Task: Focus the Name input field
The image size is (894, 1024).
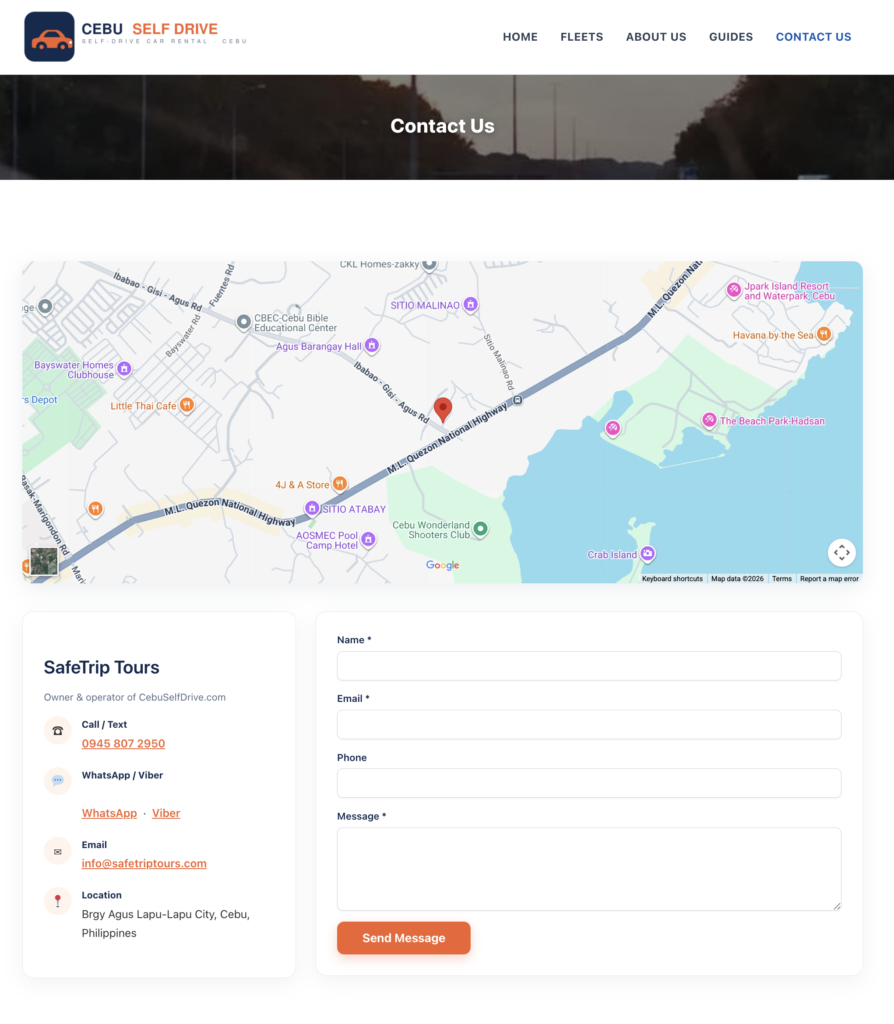Action: (589, 666)
